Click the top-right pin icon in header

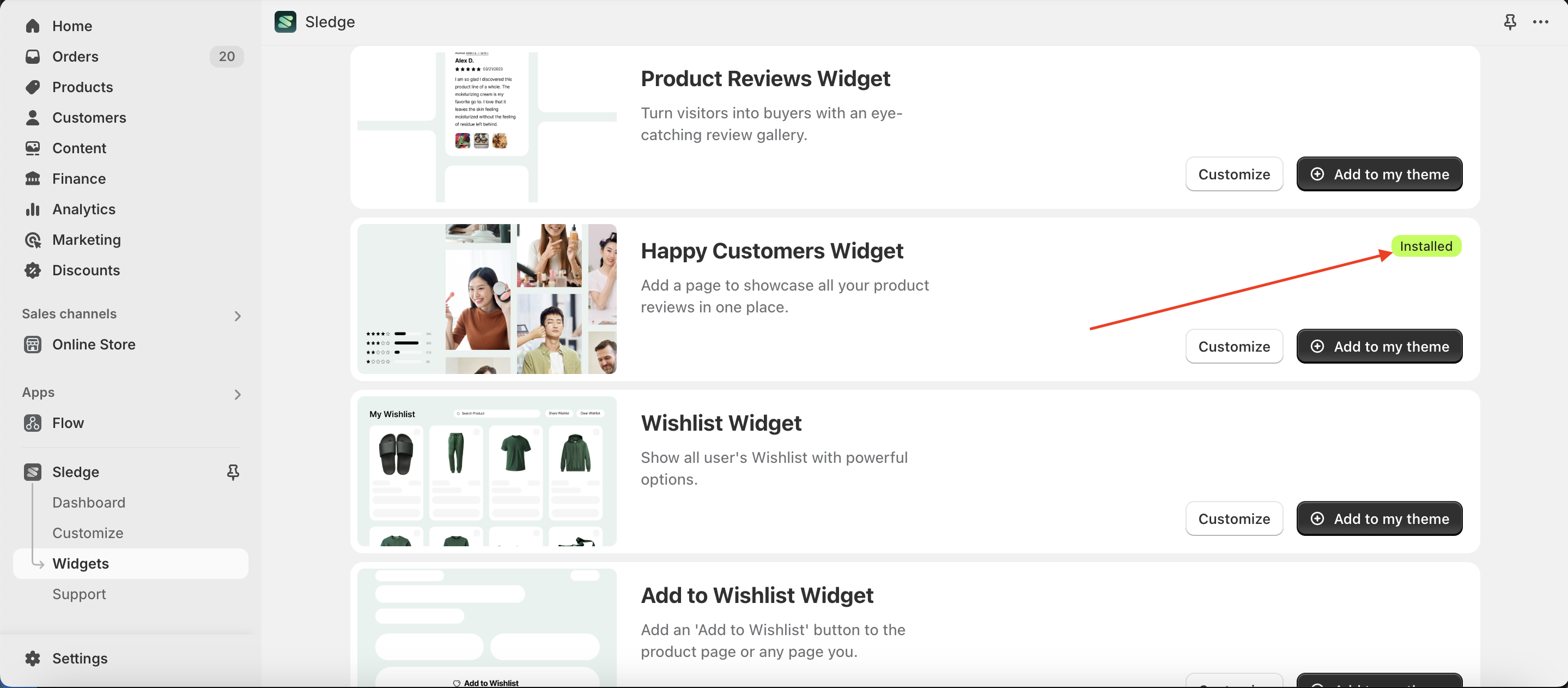(1510, 22)
